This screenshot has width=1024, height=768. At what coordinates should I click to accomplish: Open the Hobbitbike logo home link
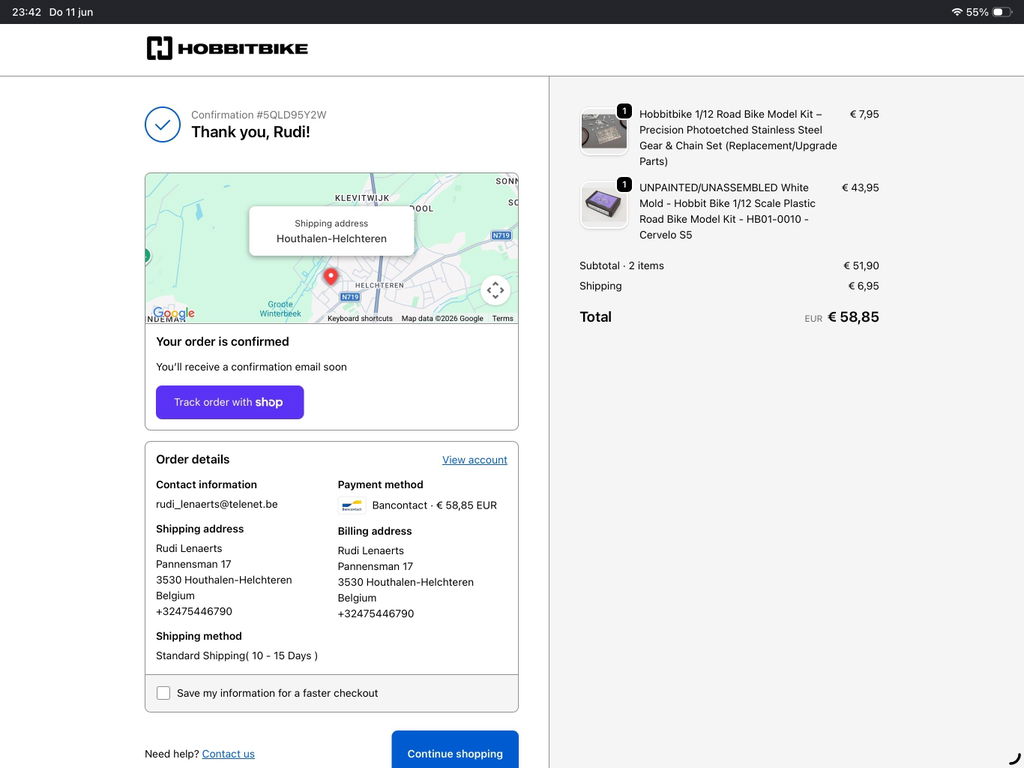[x=227, y=48]
